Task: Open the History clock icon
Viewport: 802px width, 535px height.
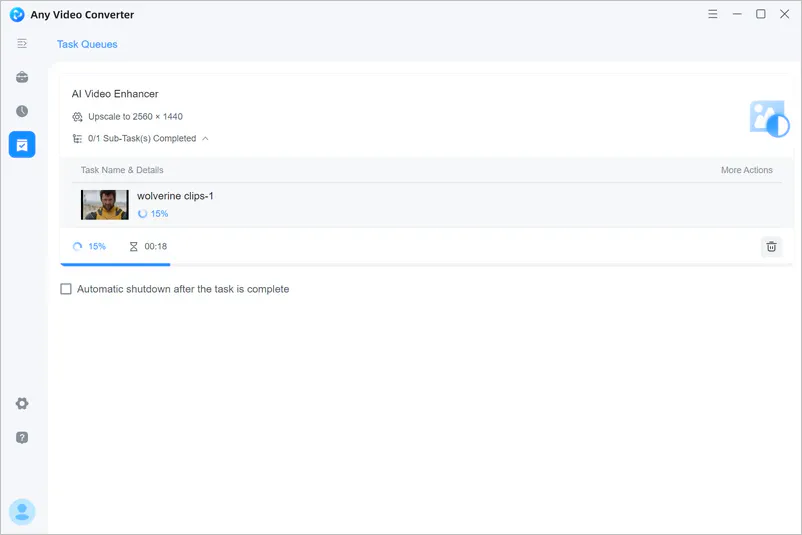Action: click(x=22, y=111)
